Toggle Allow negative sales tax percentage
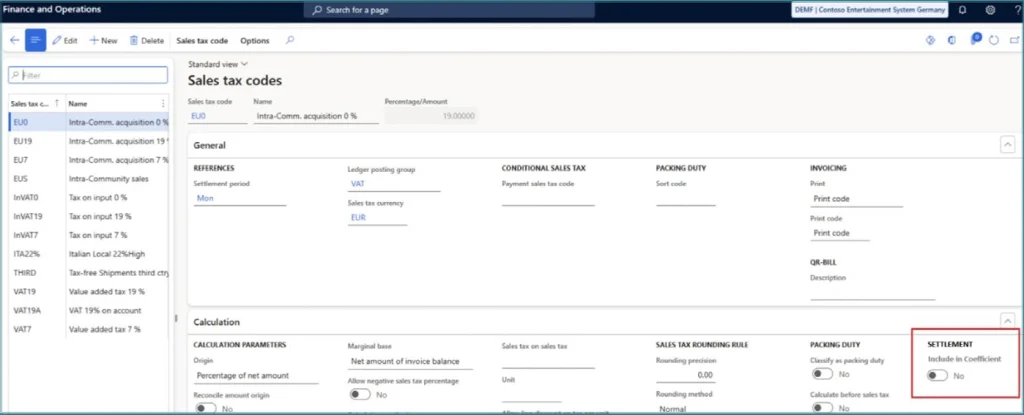The height and width of the screenshot is (415, 1024). pos(360,395)
